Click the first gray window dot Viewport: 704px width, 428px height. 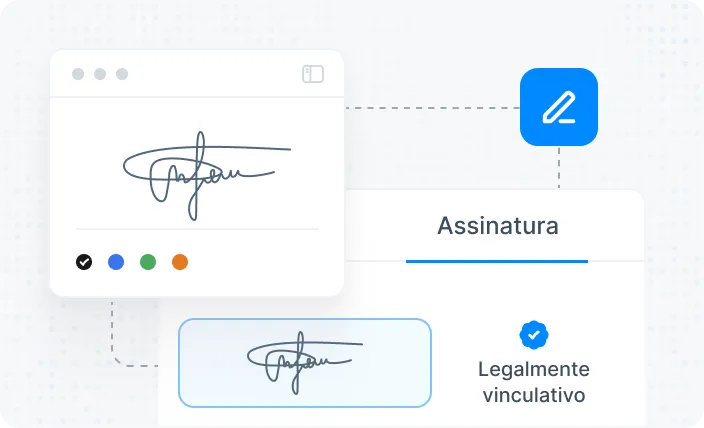[x=78, y=74]
